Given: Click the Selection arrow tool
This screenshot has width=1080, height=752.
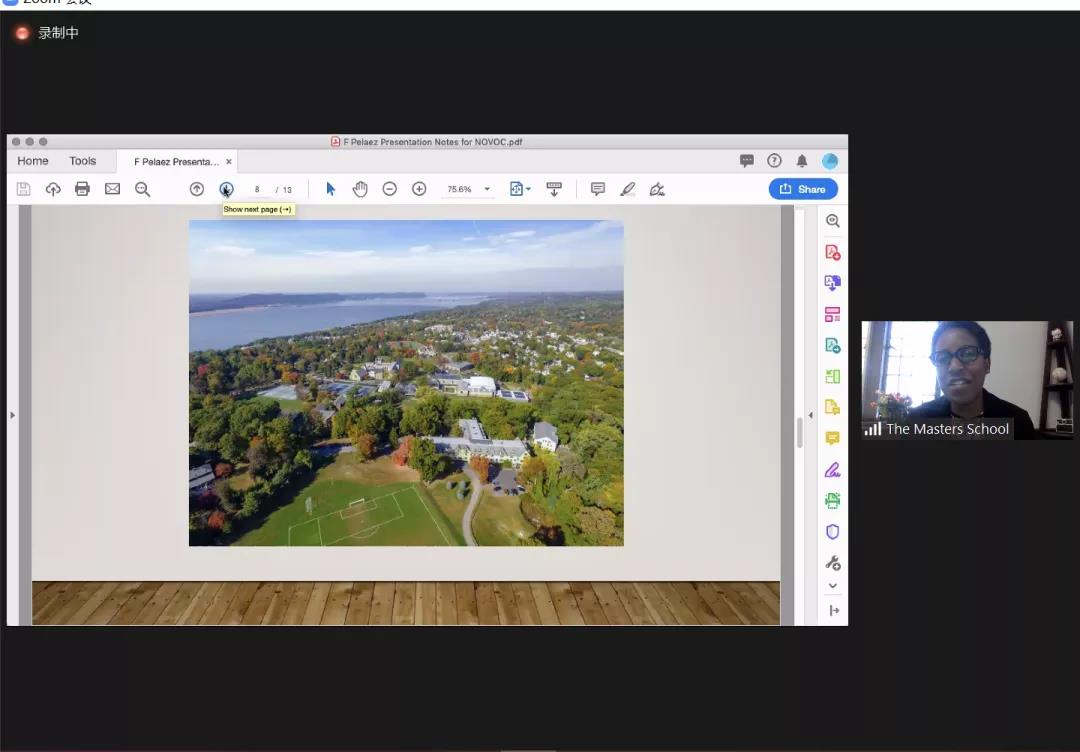Looking at the screenshot, I should 331,189.
